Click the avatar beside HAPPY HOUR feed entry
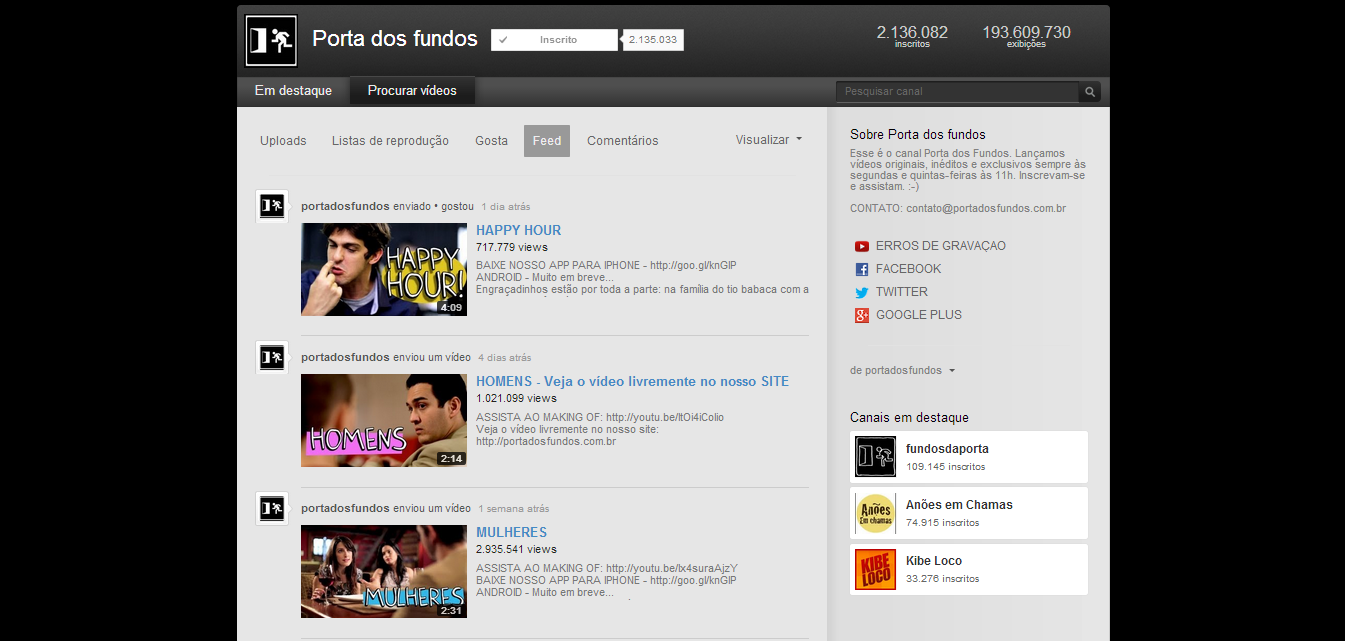 pos(272,206)
